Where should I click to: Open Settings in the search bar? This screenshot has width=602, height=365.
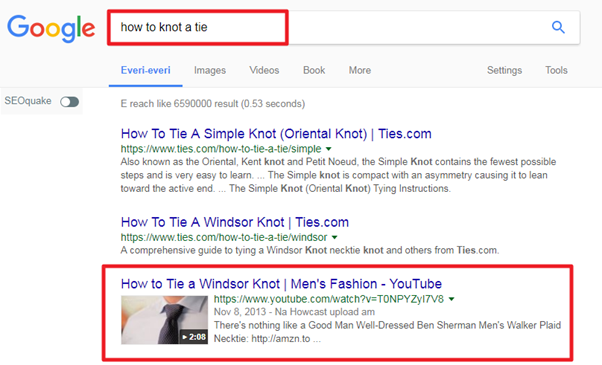pos(504,70)
